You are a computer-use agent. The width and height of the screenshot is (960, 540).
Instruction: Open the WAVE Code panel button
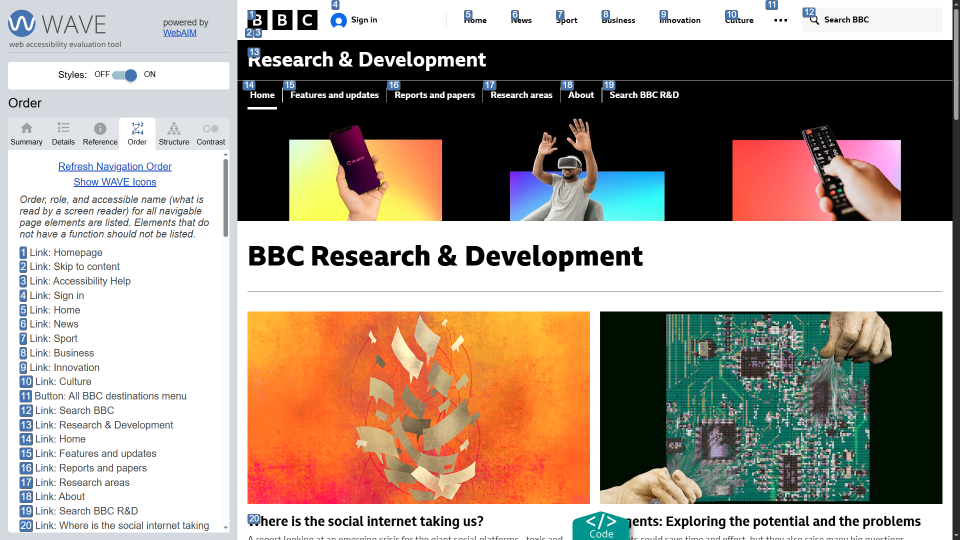pos(601,526)
